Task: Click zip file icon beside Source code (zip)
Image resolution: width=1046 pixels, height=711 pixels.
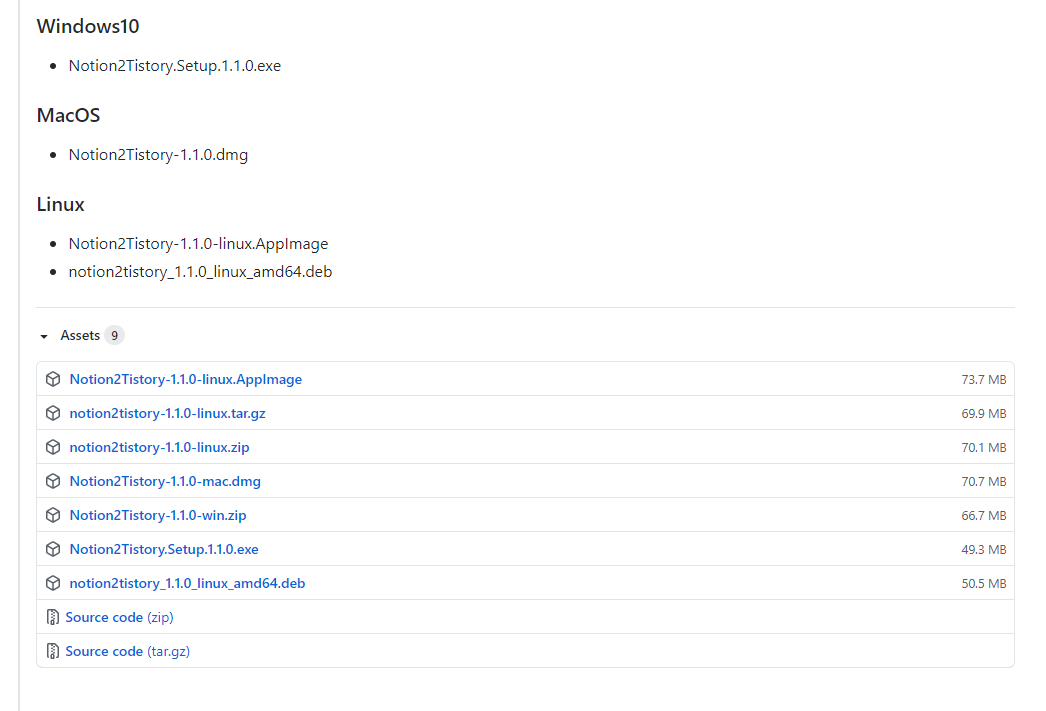Action: [x=53, y=618]
